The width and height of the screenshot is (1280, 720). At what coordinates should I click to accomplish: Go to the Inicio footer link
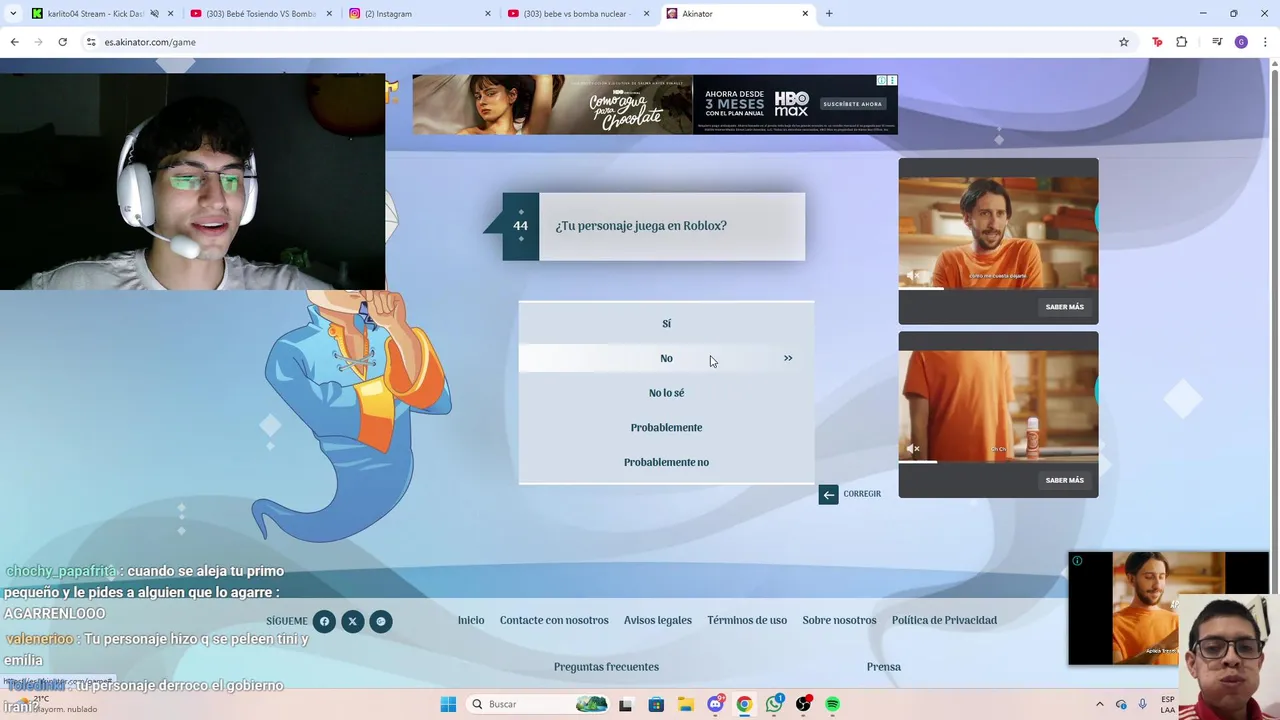pyautogui.click(x=471, y=620)
